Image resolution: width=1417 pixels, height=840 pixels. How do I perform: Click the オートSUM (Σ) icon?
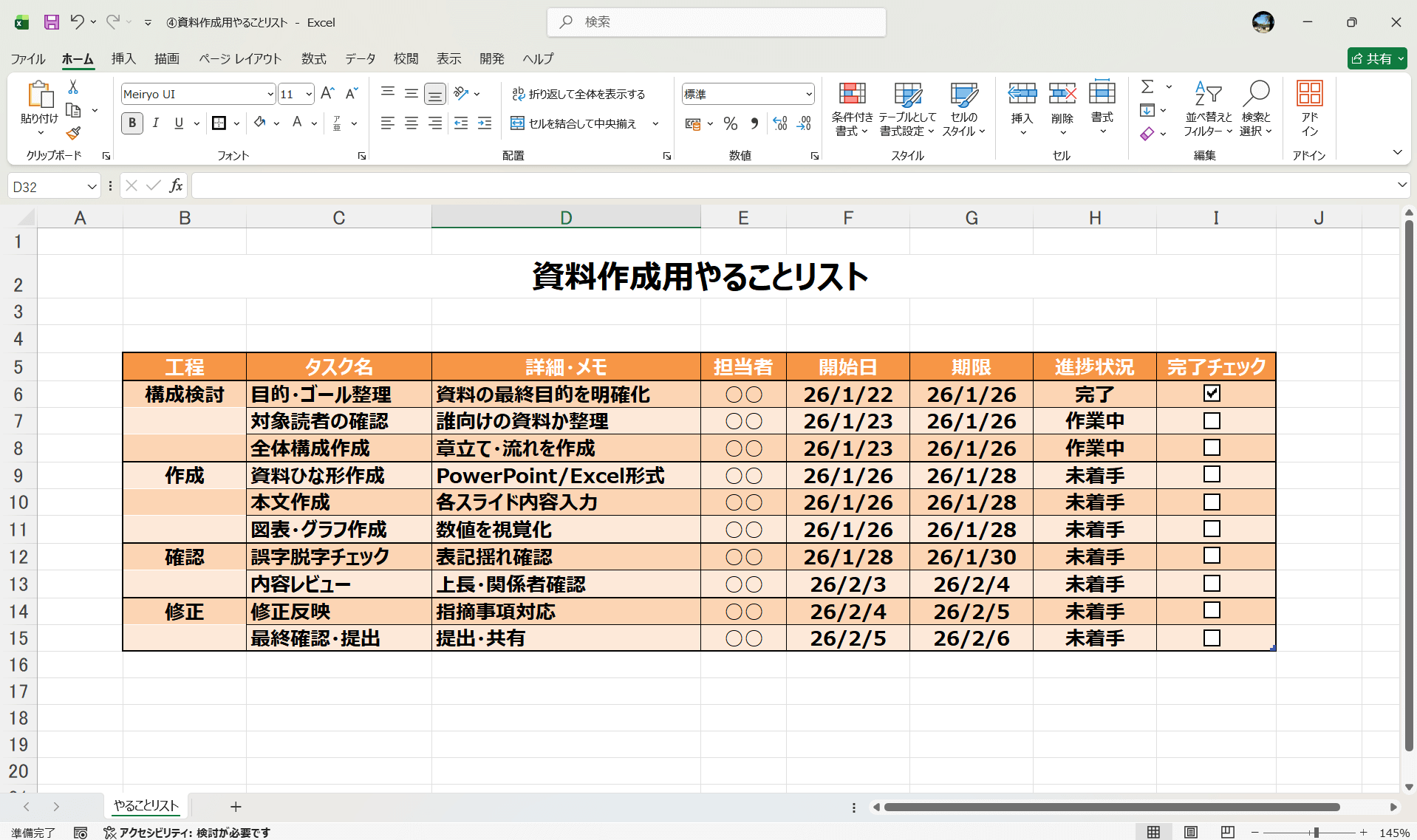click(1147, 86)
